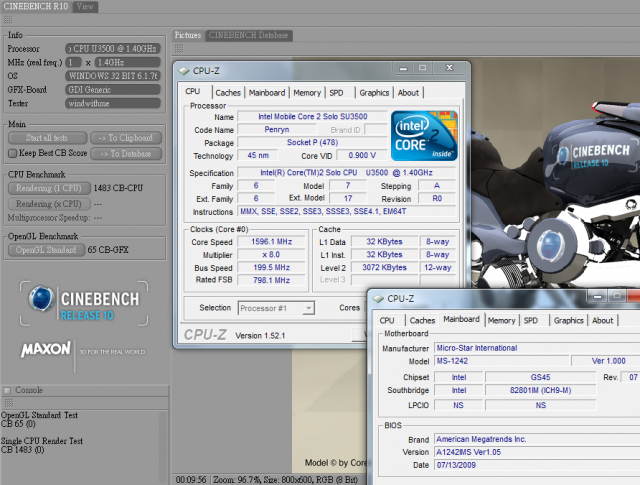This screenshot has height=485, width=640.
Task: Click the Code Name value Penryn
Action: [277, 130]
